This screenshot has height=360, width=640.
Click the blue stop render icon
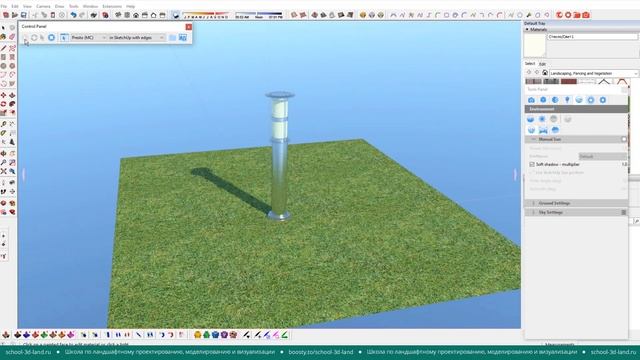tap(51, 38)
